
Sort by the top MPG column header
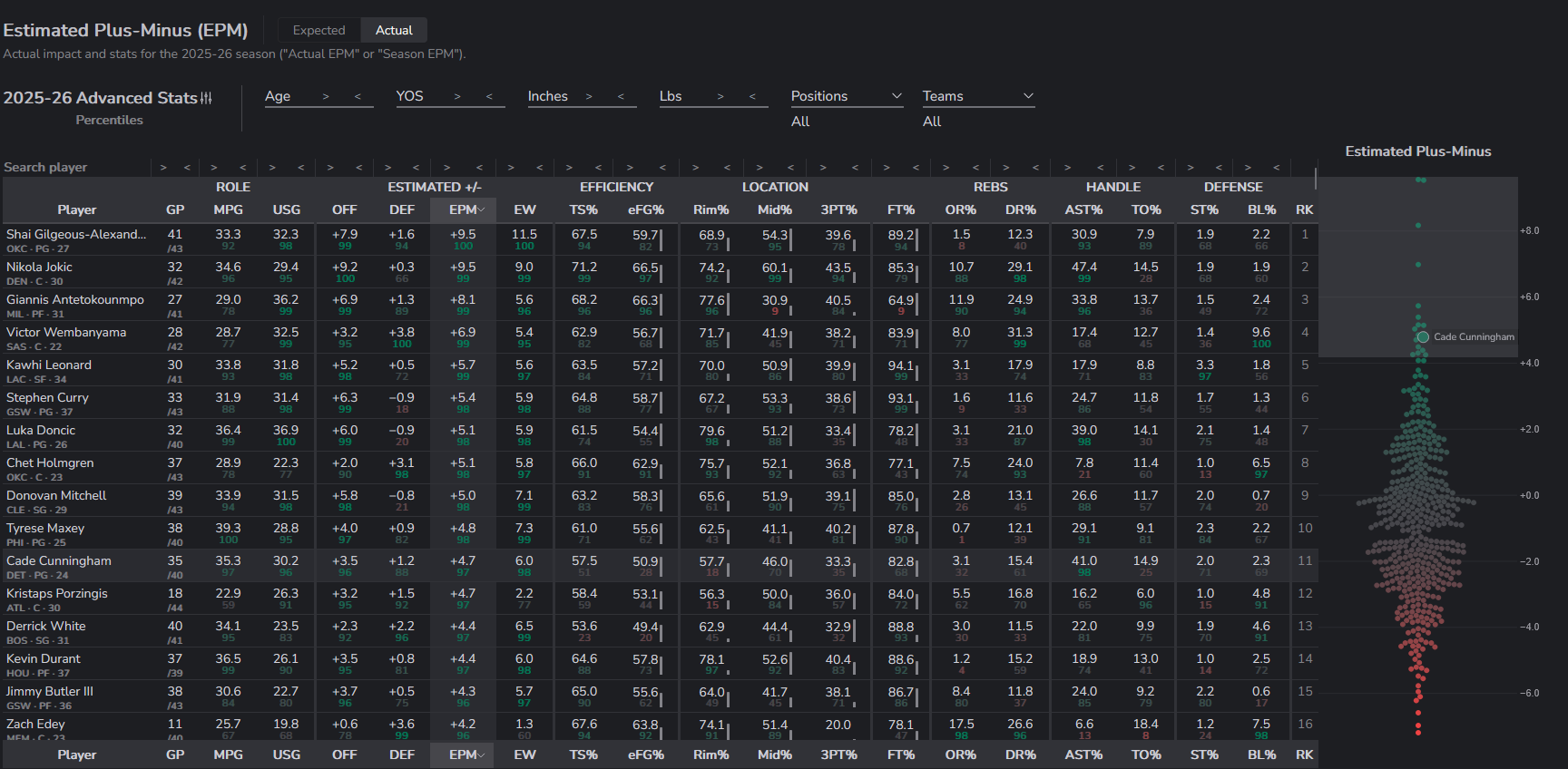[x=228, y=209]
